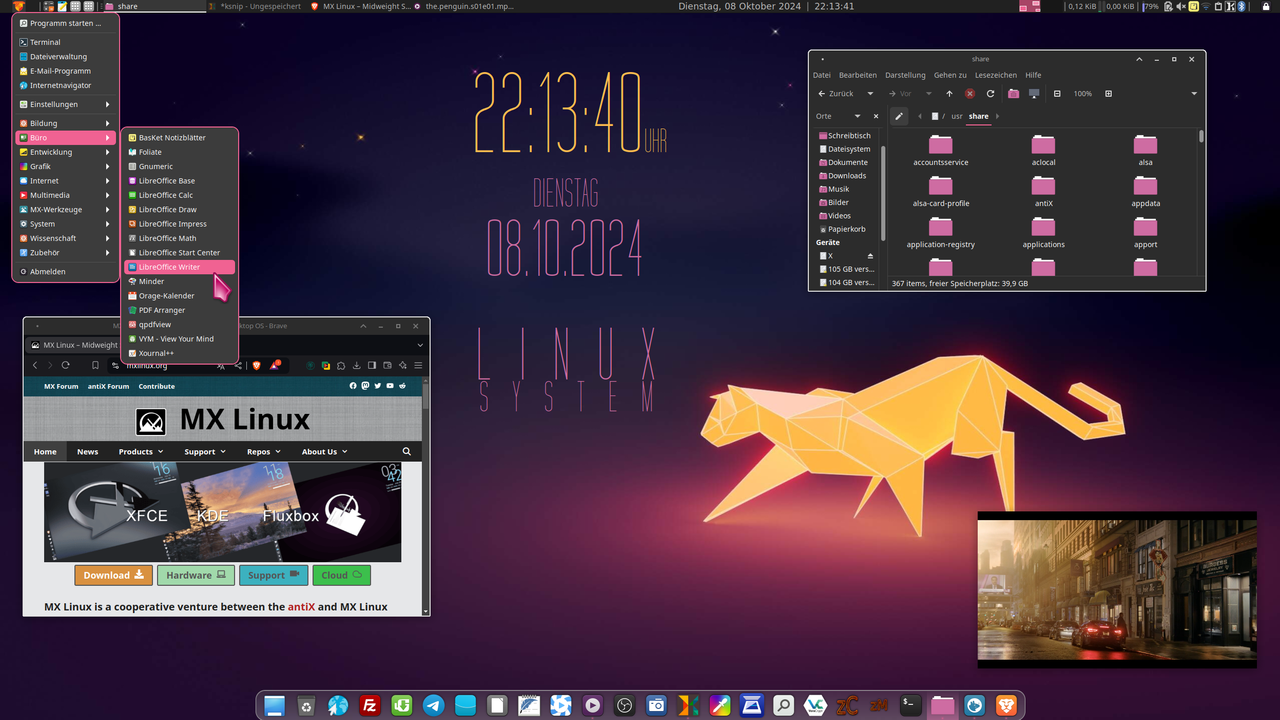
Task: Click Abmelden in the main menu
Action: 65,272
